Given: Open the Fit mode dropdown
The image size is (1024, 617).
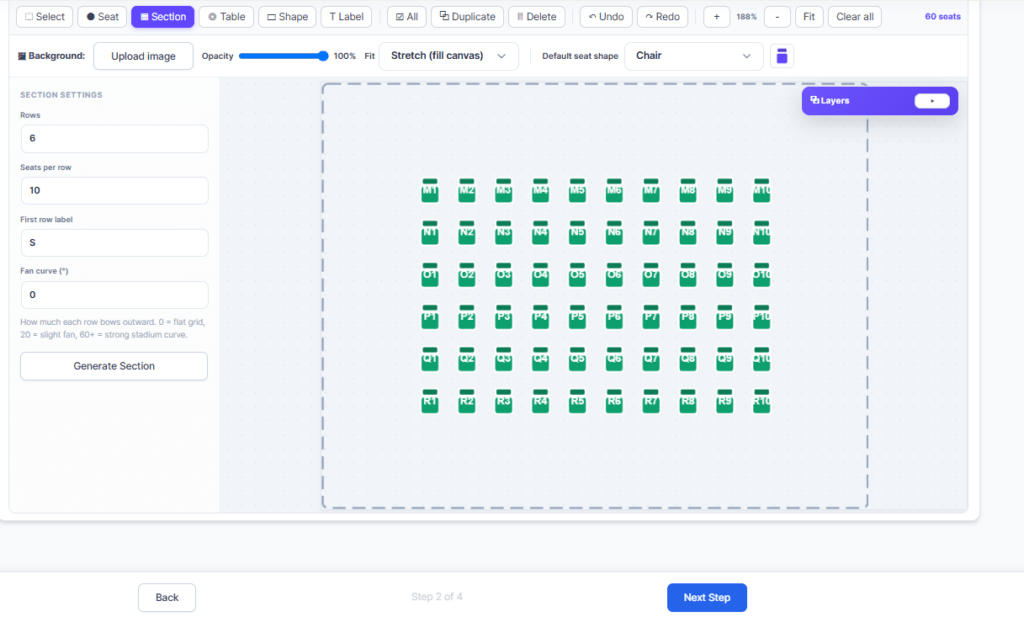Looking at the screenshot, I should coord(449,56).
